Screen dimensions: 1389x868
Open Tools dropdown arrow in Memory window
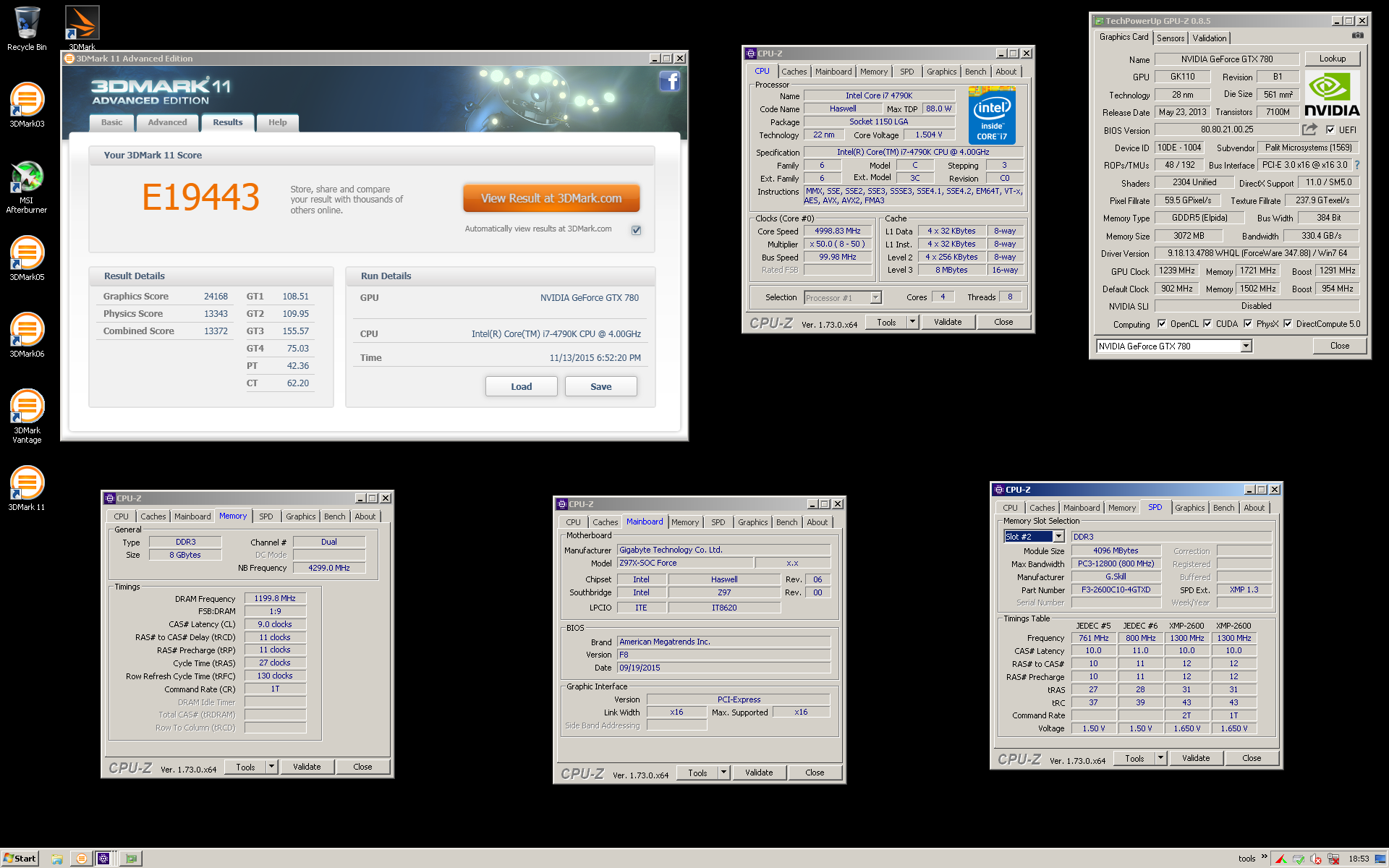coord(271,767)
